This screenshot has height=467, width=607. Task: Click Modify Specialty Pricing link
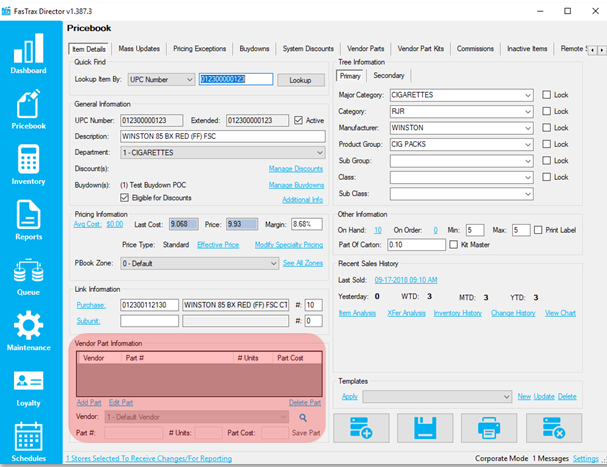289,245
